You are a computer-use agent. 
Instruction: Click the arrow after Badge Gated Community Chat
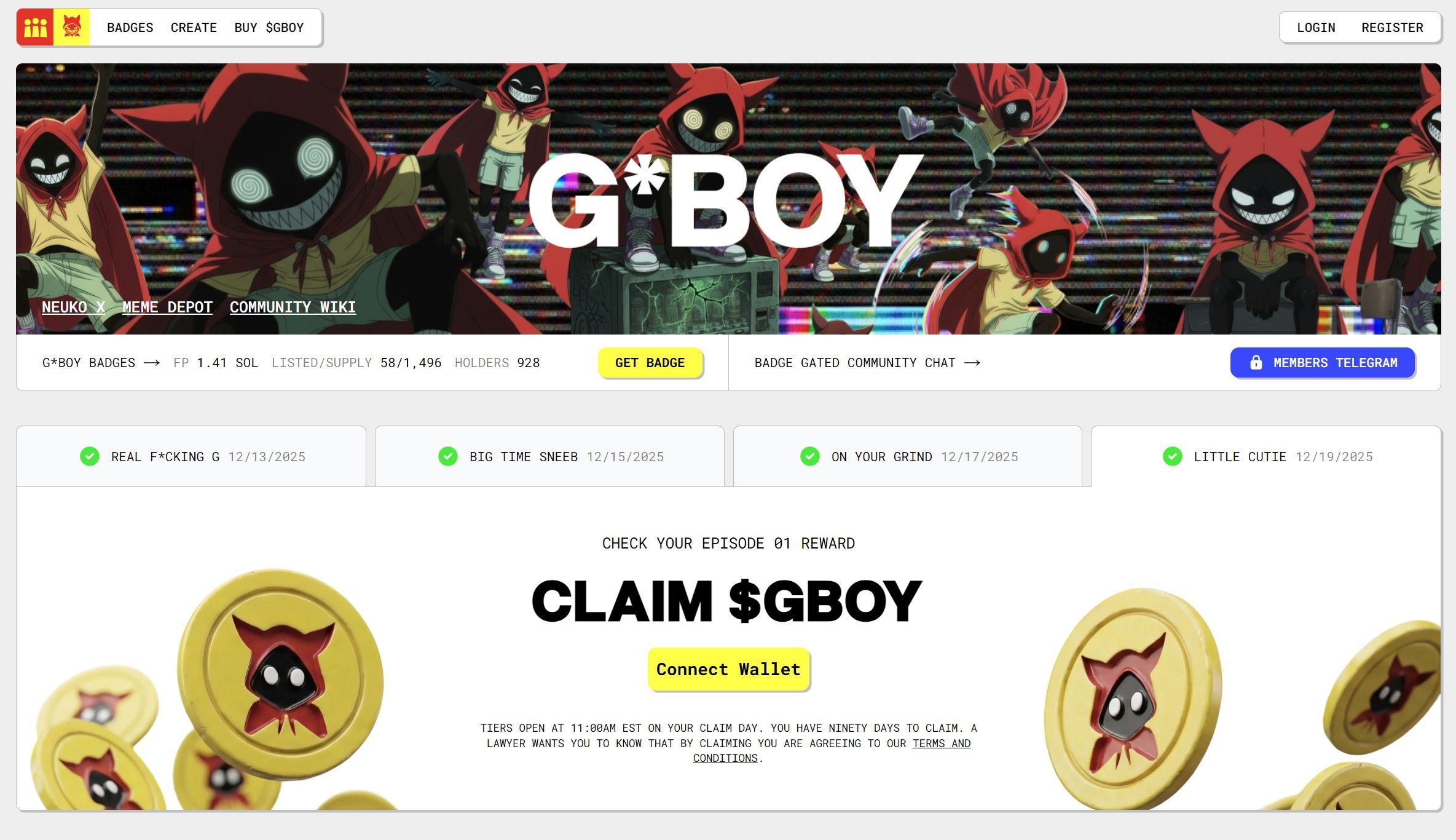[972, 363]
